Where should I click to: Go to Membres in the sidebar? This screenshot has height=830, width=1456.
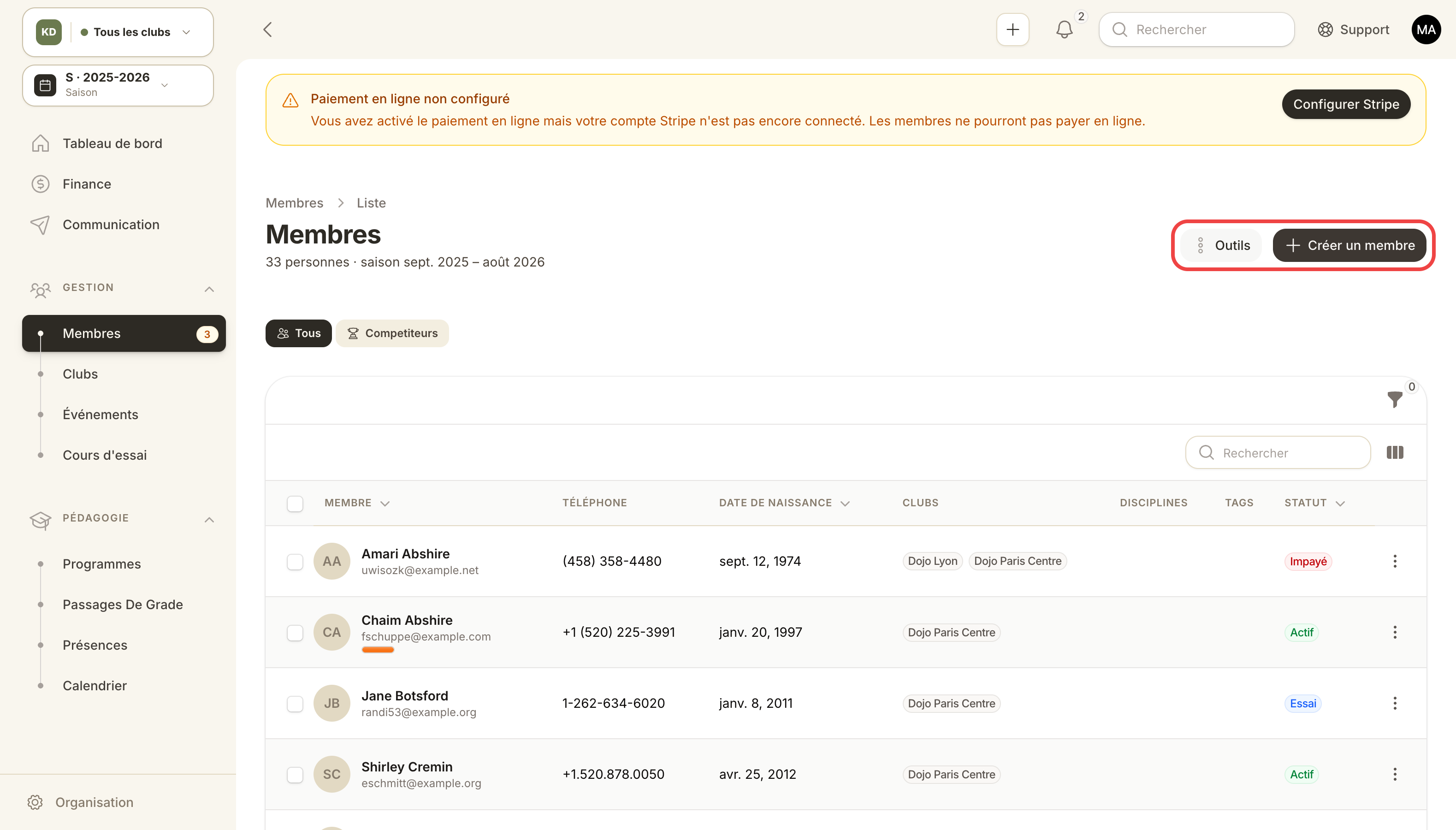pos(124,333)
